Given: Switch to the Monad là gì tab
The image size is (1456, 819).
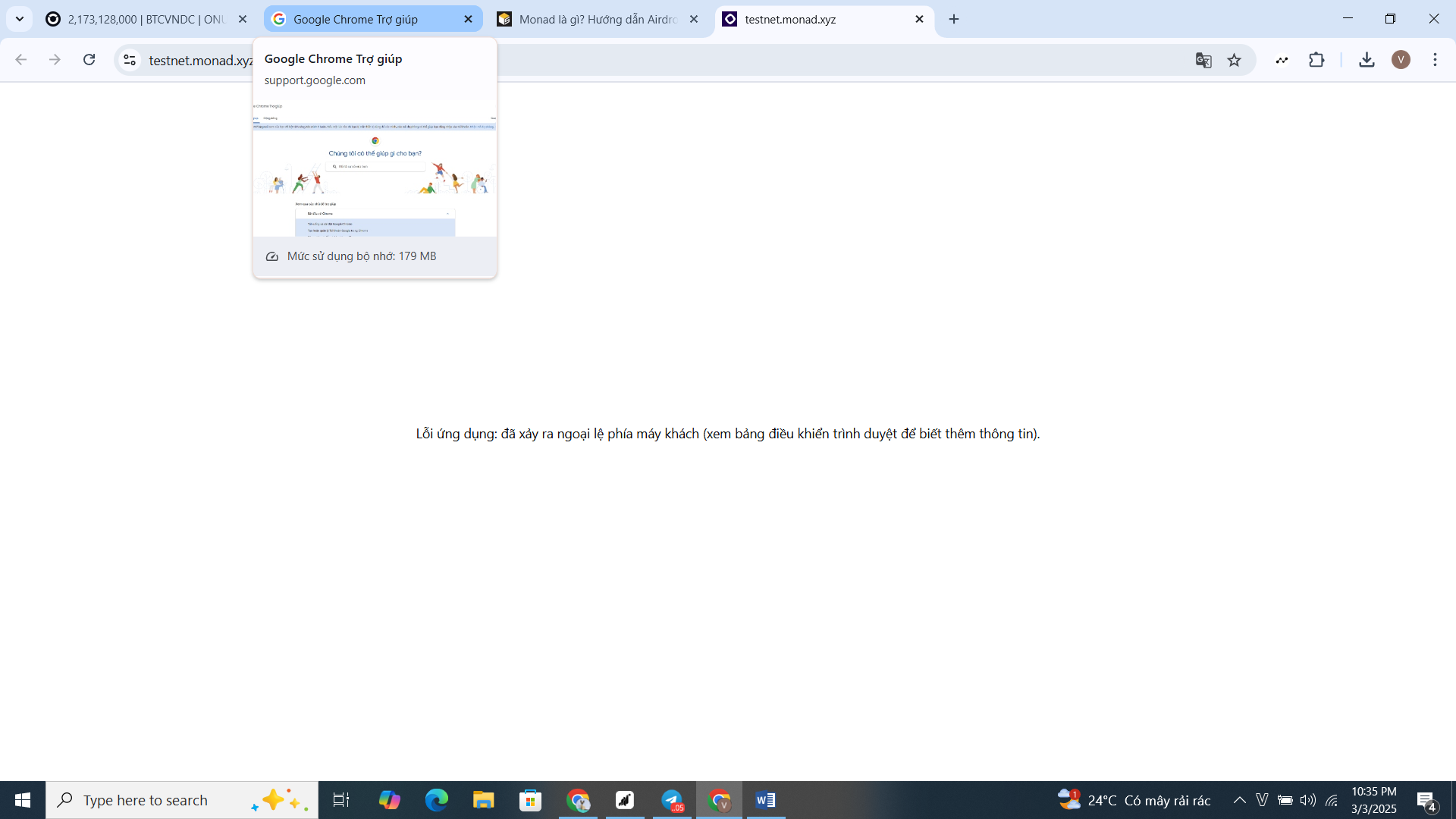Looking at the screenshot, I should (595, 19).
